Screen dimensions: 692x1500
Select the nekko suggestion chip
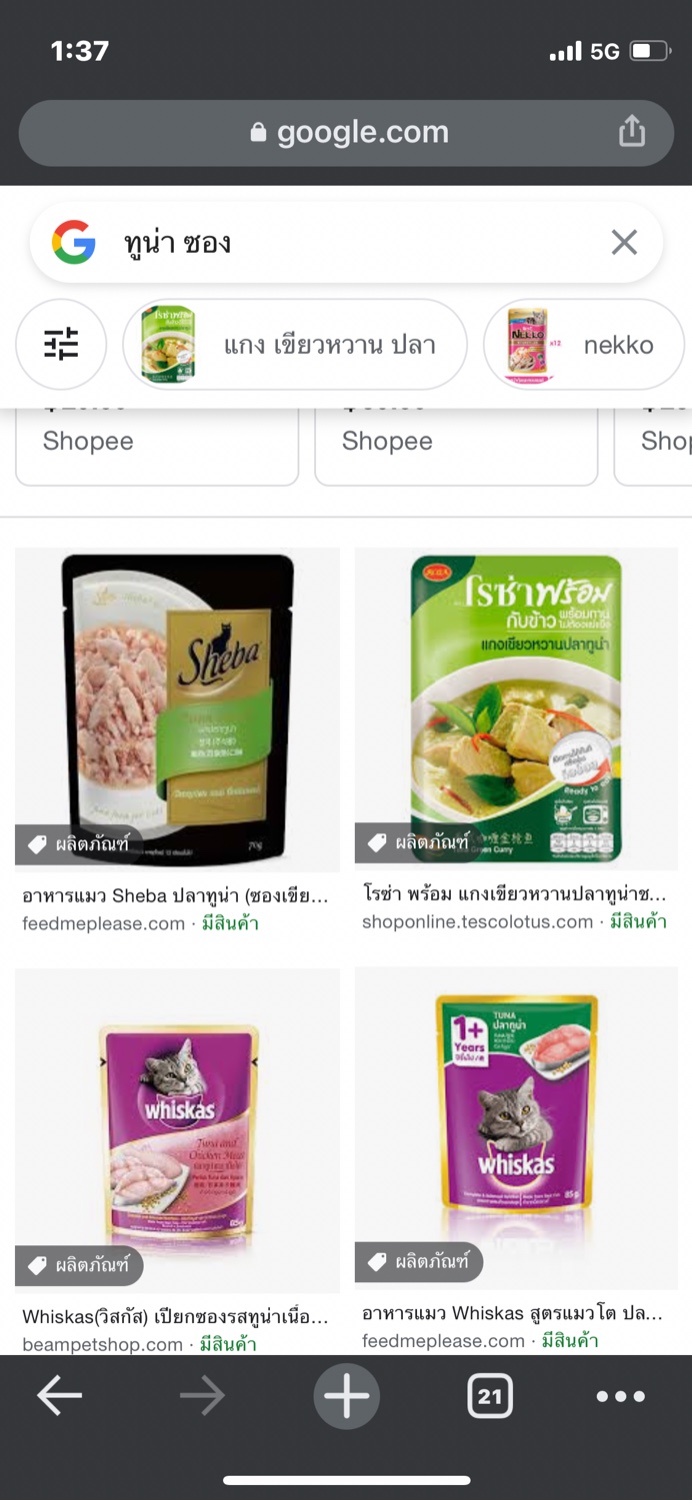(x=585, y=344)
